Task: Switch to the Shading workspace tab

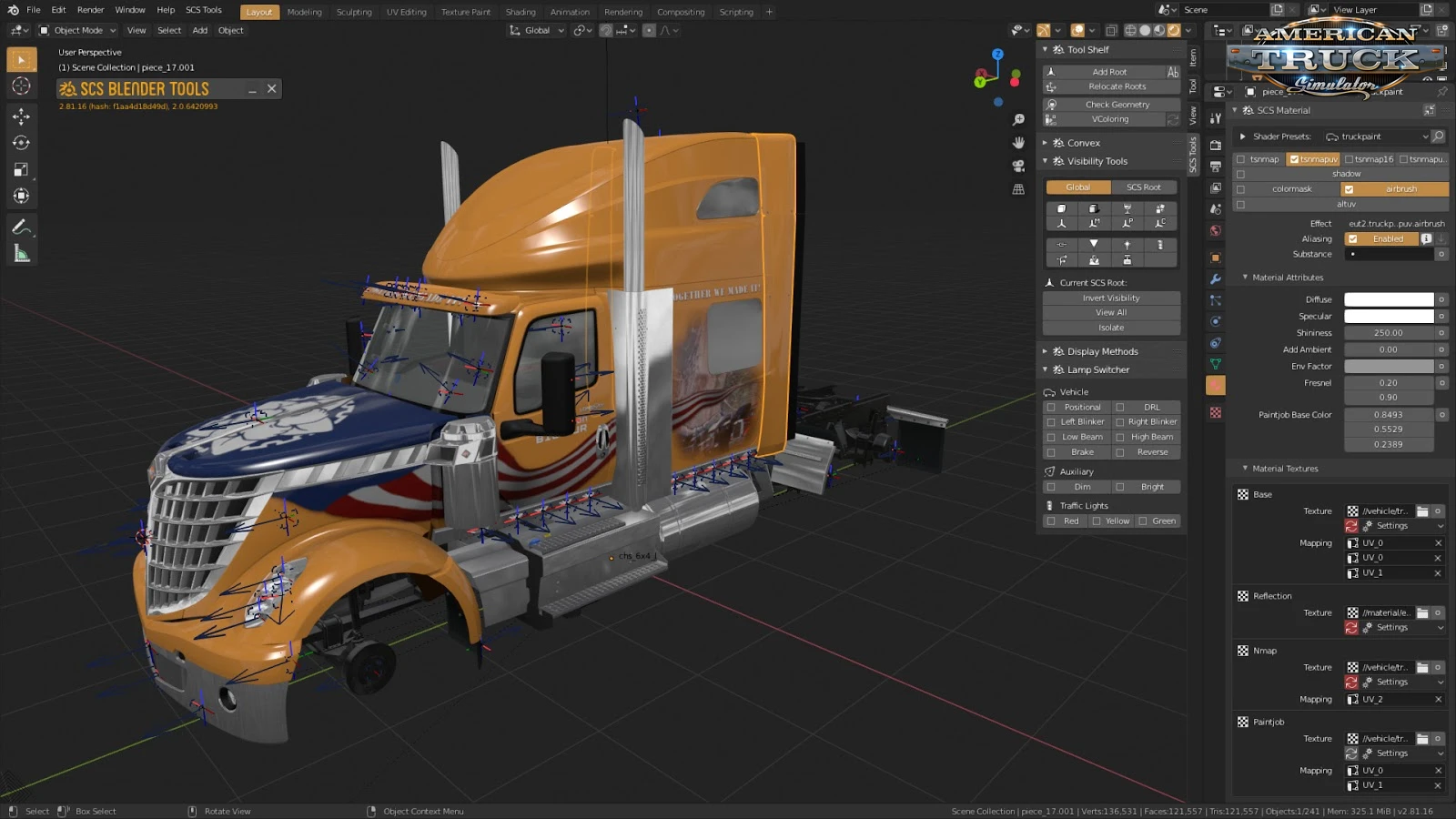Action: point(521,12)
